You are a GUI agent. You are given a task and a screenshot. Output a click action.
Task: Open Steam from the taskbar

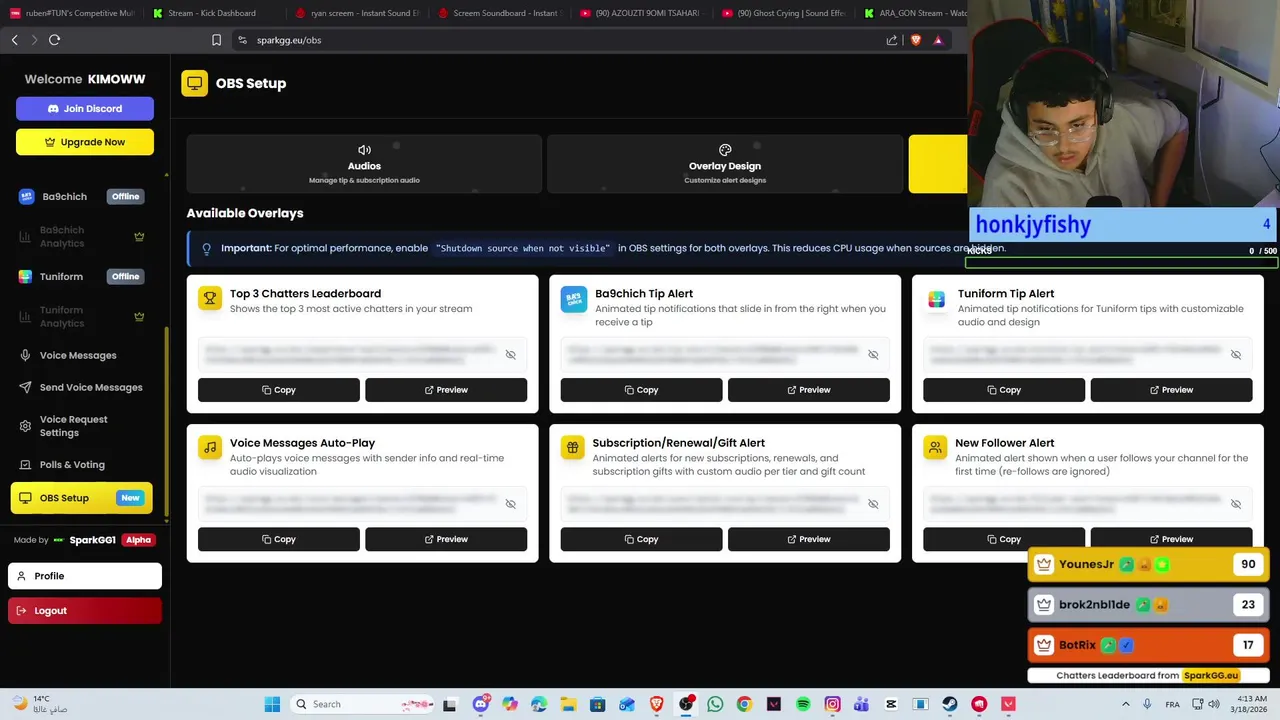(x=950, y=704)
